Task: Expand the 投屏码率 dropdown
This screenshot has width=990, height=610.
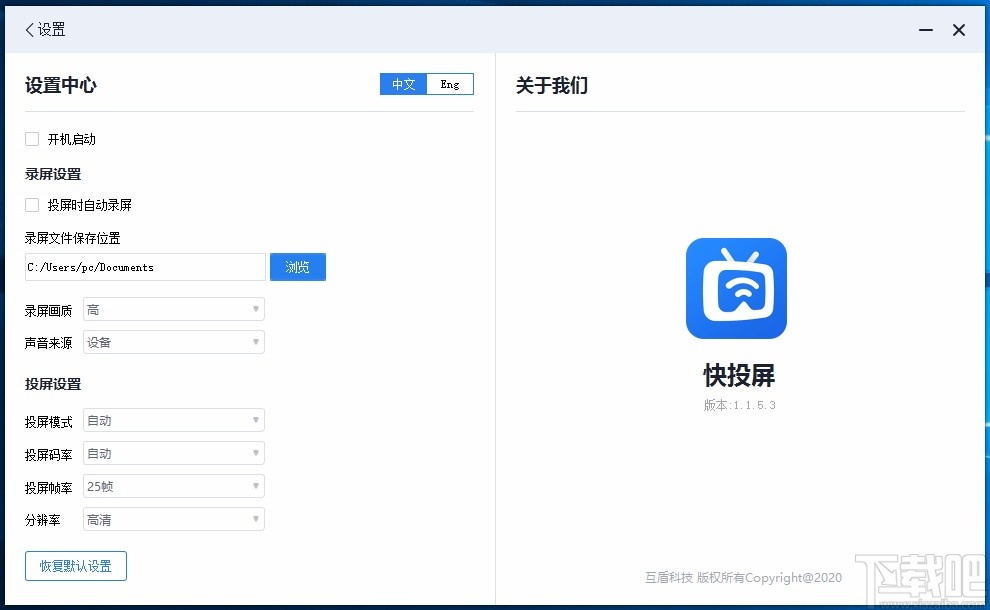Action: click(x=174, y=453)
